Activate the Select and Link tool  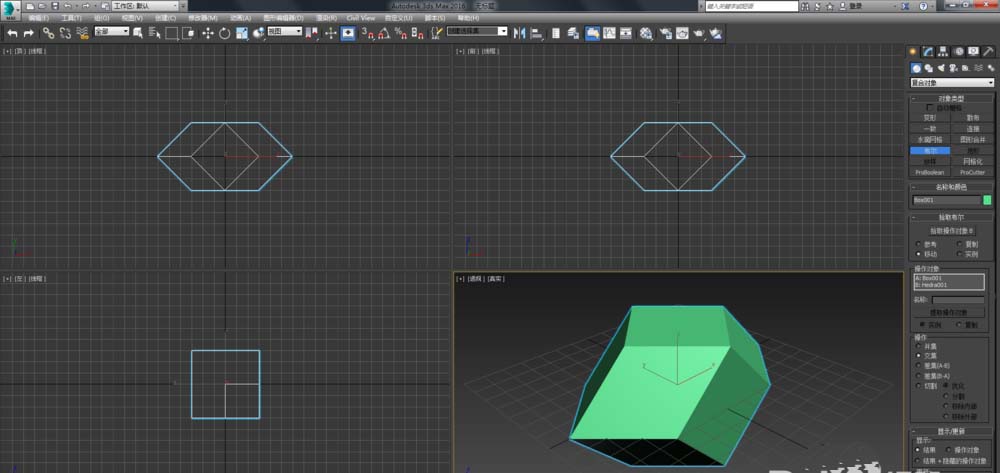(48, 33)
